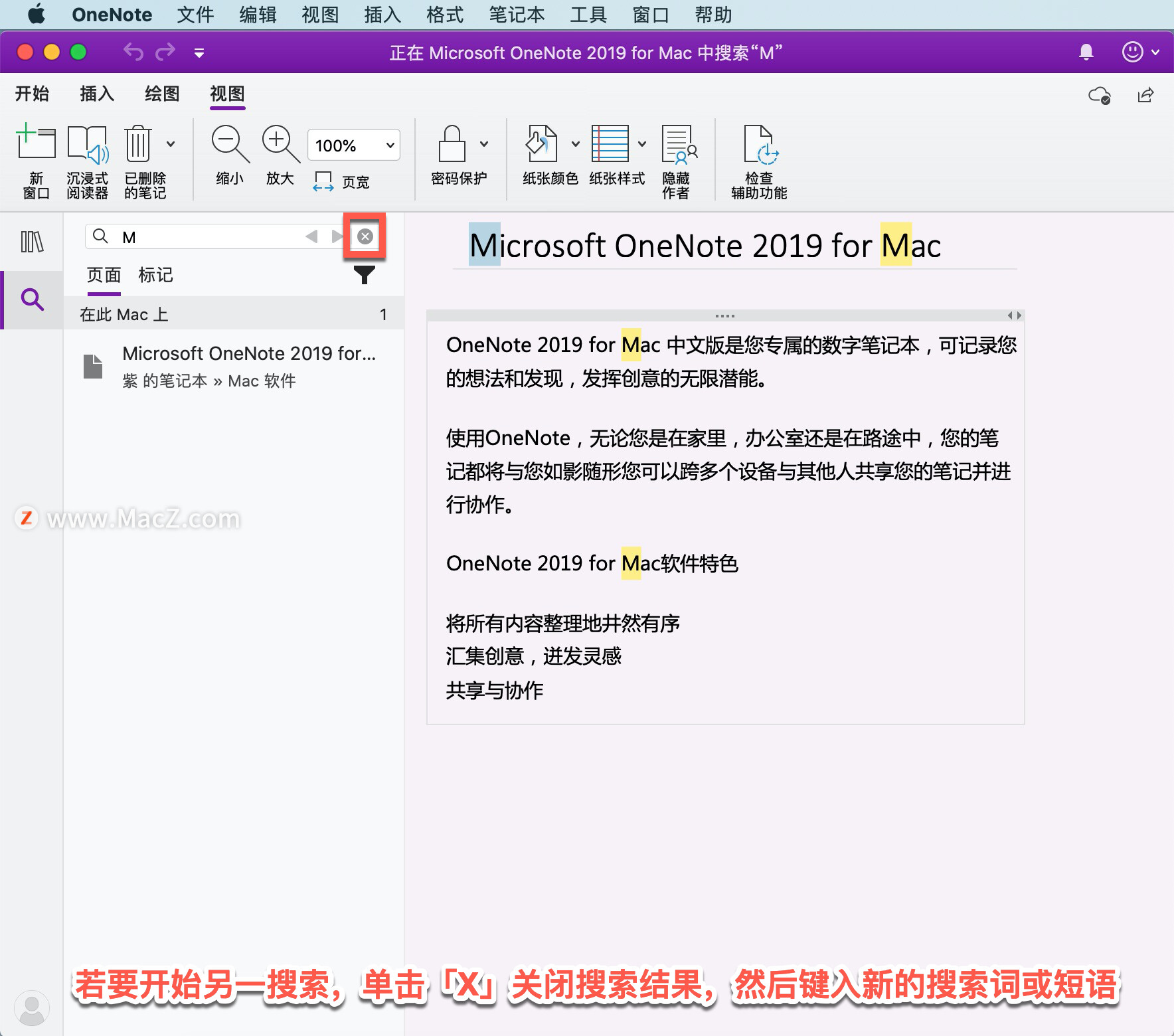Viewport: 1174px width, 1036px height.
Task: Open the 工具 menu in the menu bar
Action: click(x=588, y=15)
